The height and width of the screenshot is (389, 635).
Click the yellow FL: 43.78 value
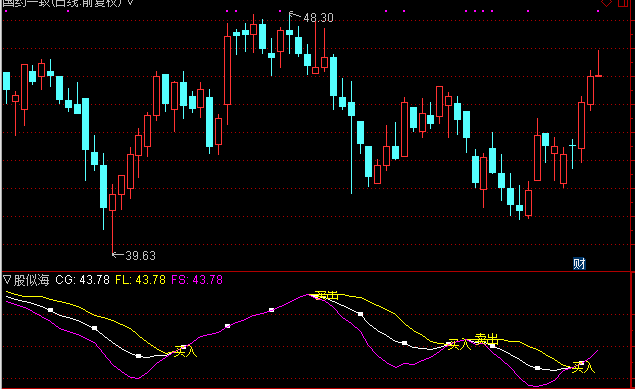pyautogui.click(x=140, y=280)
